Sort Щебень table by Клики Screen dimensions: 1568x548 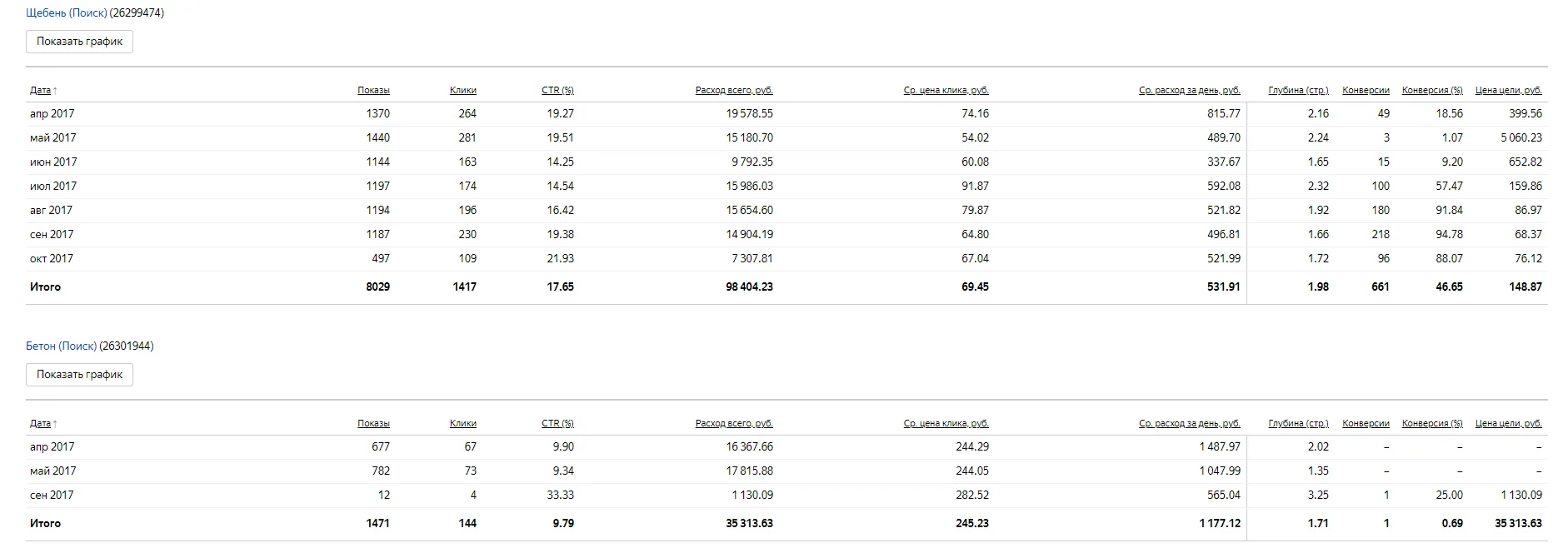462,90
